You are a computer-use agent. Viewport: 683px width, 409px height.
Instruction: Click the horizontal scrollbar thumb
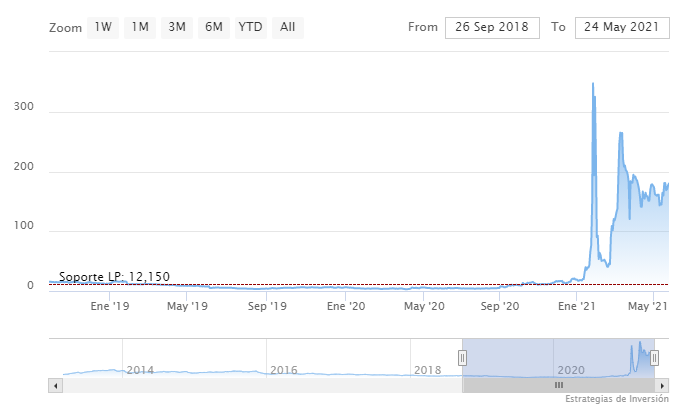coord(559,385)
